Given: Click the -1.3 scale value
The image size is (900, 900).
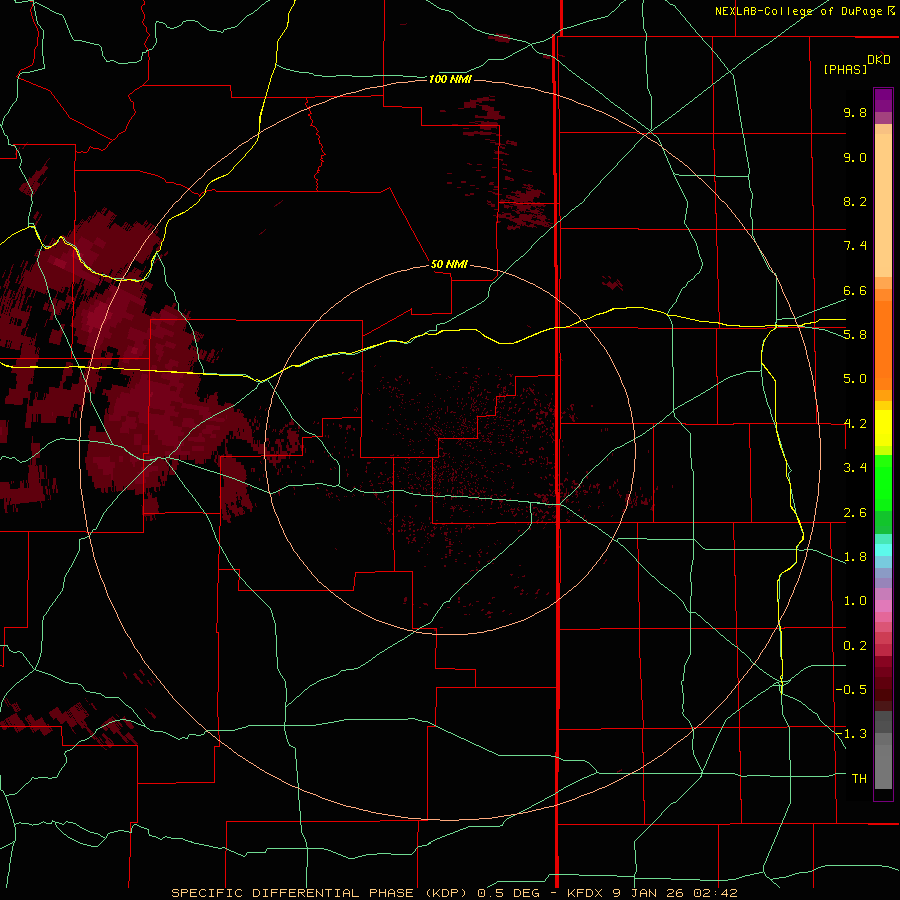Looking at the screenshot, I should (x=851, y=734).
